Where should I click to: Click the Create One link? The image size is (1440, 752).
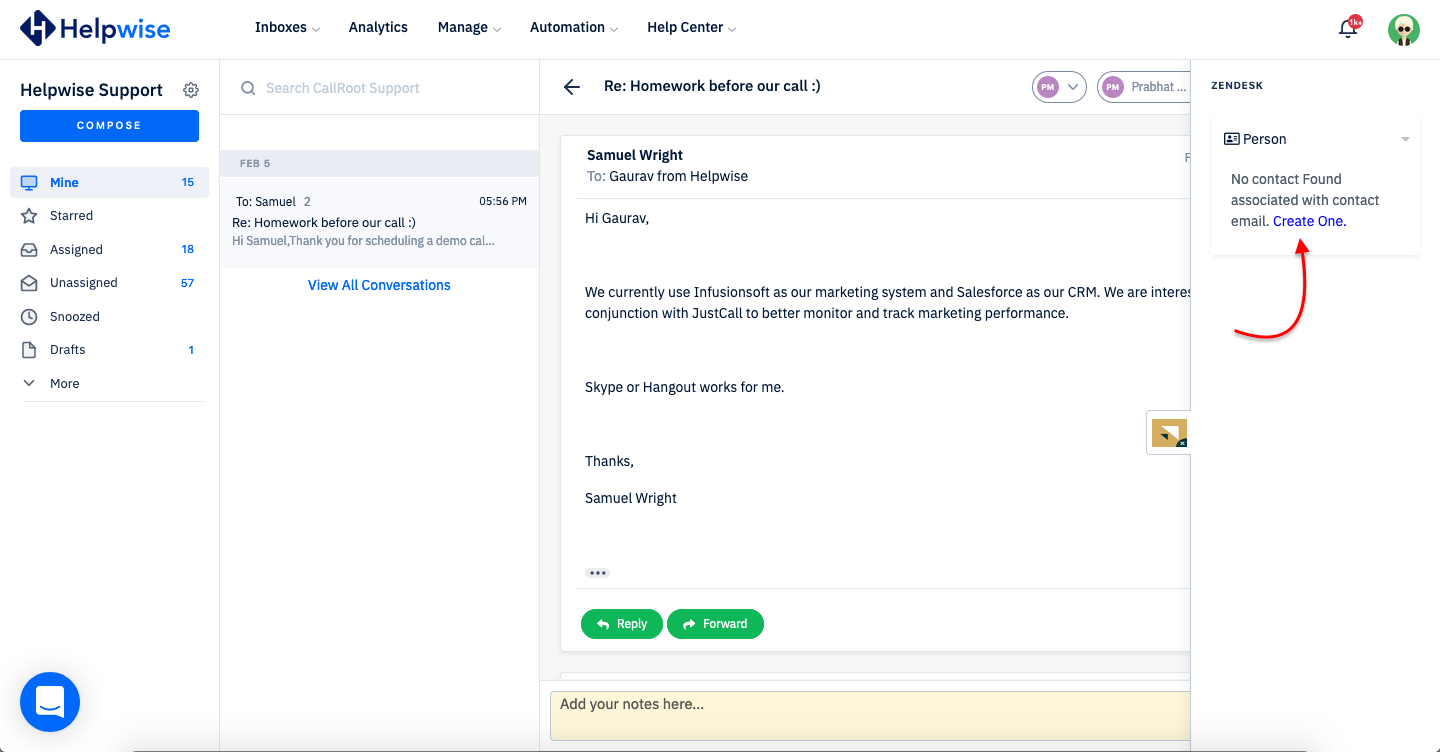(1309, 221)
